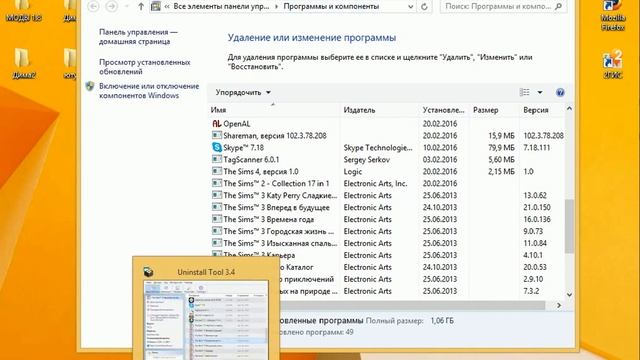Viewport: 640px width, 360px height.
Task: Click the control panel address bar icon
Action: 156,7
